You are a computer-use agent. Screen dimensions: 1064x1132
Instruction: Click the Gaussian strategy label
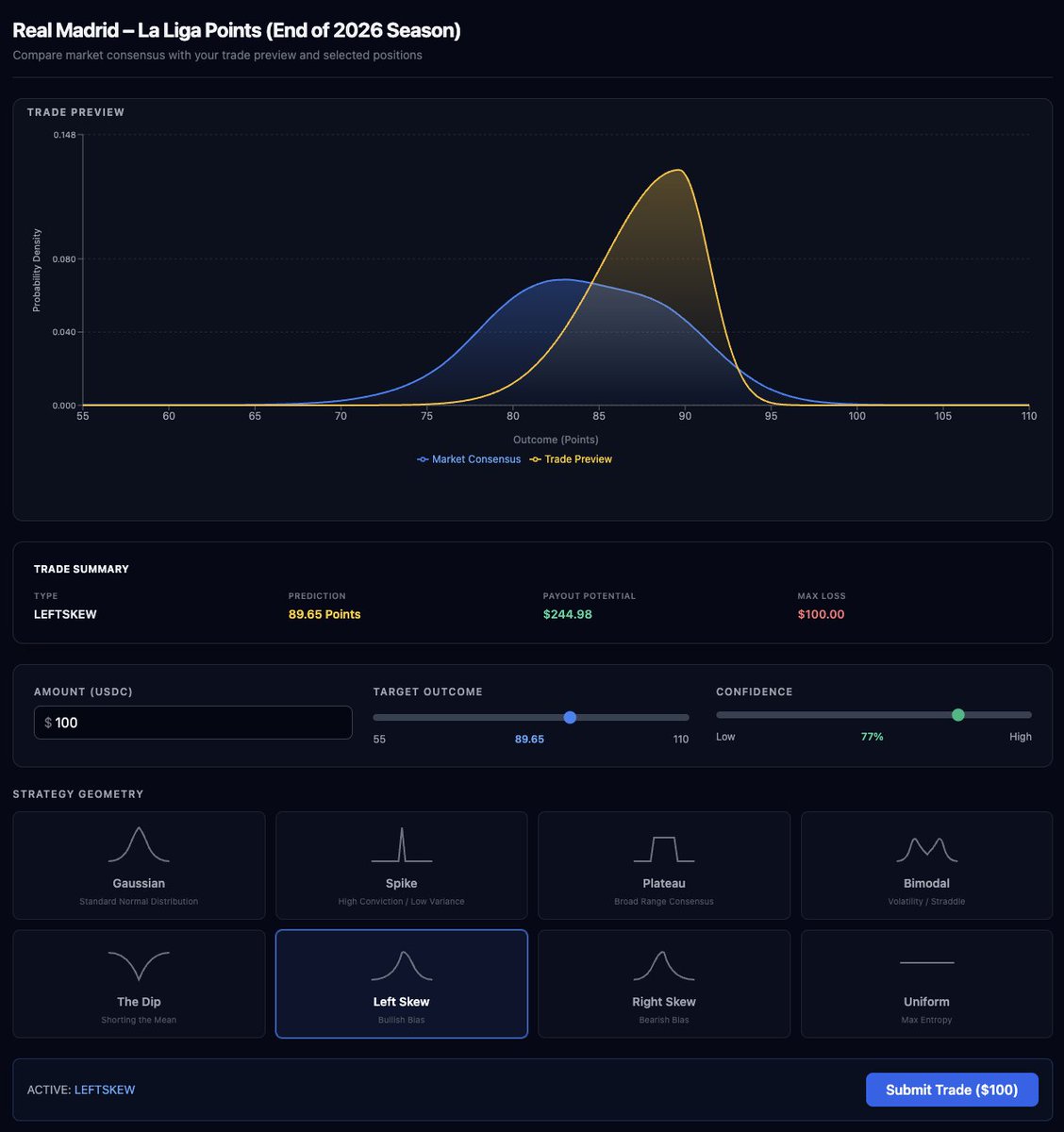click(x=139, y=883)
